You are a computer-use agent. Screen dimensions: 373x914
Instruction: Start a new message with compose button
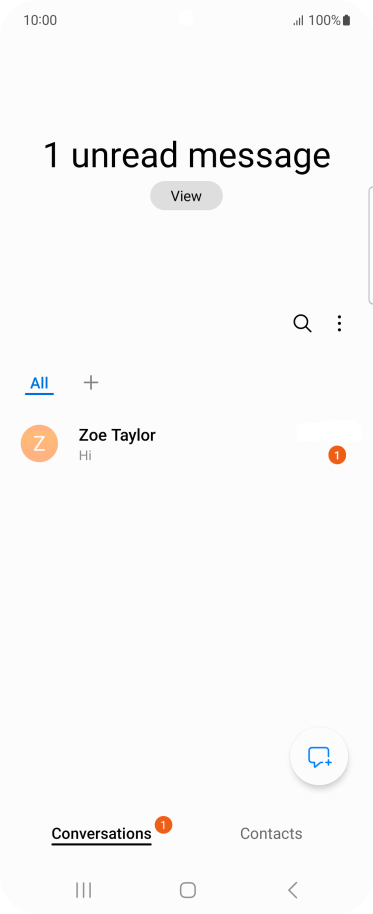point(319,757)
